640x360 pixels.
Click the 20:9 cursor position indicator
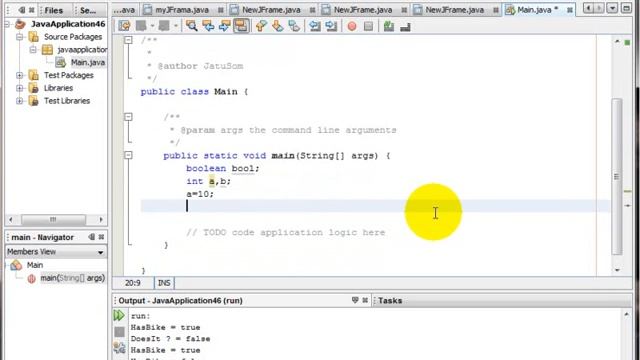click(x=133, y=283)
